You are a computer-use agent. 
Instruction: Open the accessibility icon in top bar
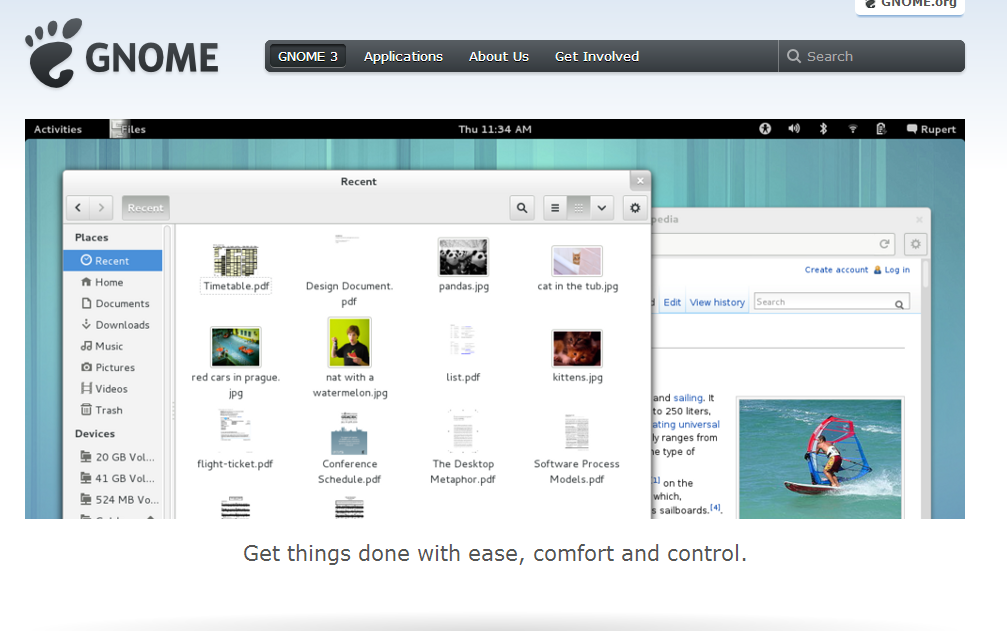click(765, 128)
